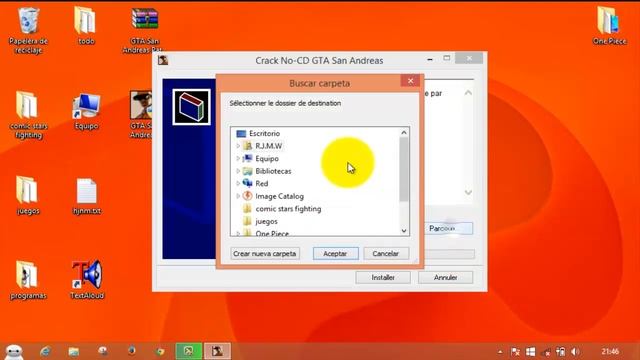Select the juegos desktop folder
Image resolution: width=640 pixels, height=360 pixels.
tap(28, 196)
